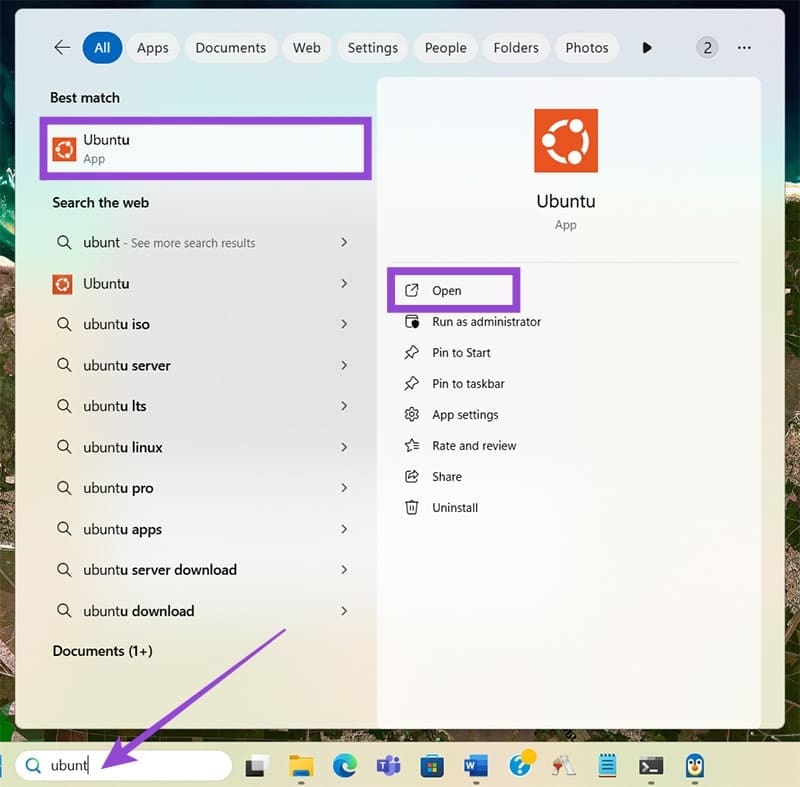Click the taskbar search box containing 'ubunt'
The height and width of the screenshot is (787, 800).
123,765
